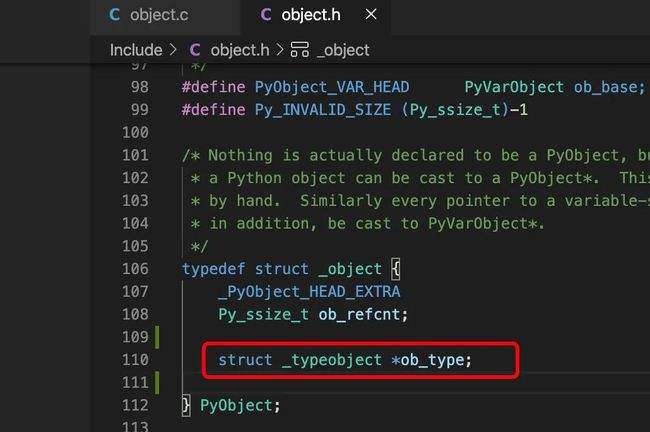Image resolution: width=650 pixels, height=432 pixels.
Task: Click the C file icon on object.c tab
Action: click(114, 15)
